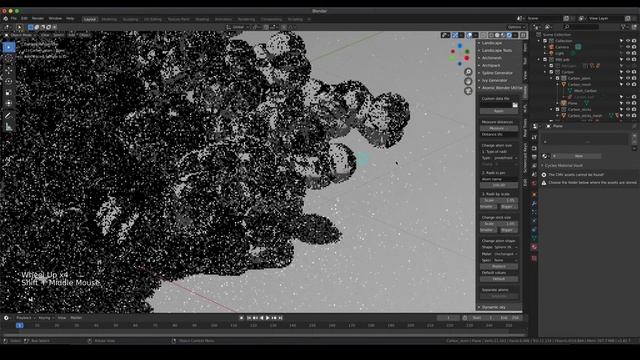This screenshot has width=640, height=360.
Task: Select the Select Box tool in viewport toolbar
Action: point(9,47)
